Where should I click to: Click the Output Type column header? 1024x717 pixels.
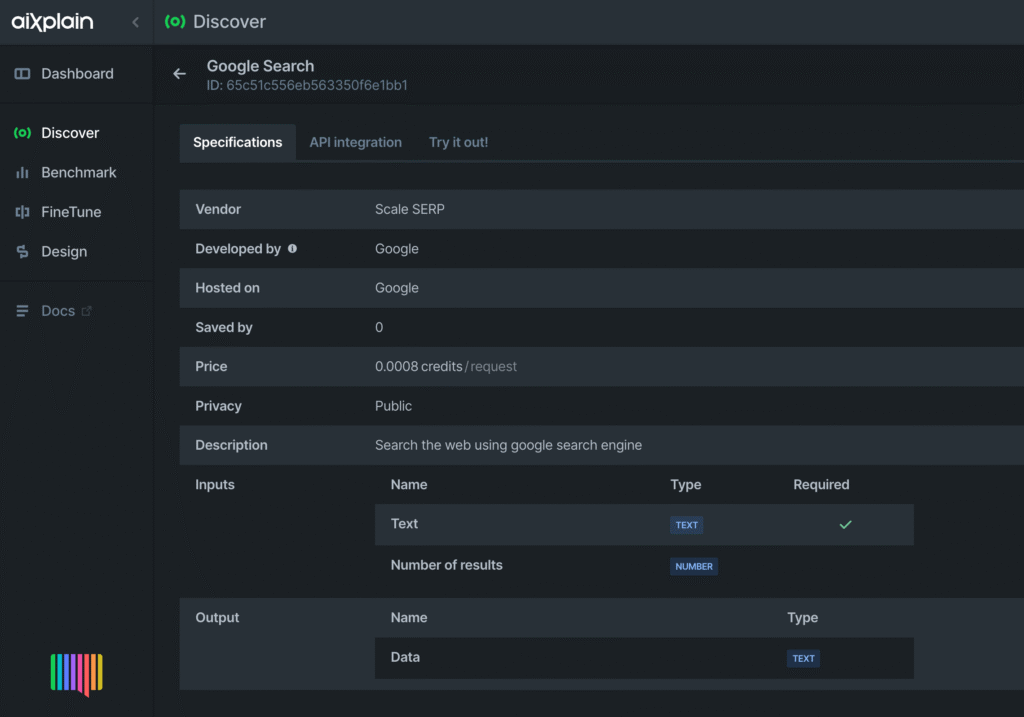click(803, 618)
